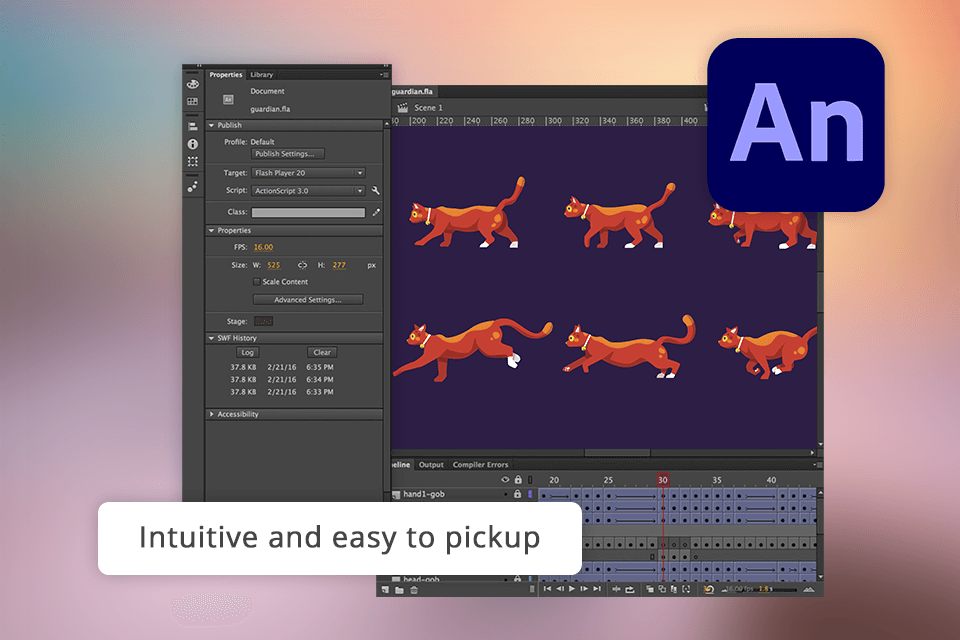Go to the last frame
960x640 pixels.
pyautogui.click(x=597, y=589)
